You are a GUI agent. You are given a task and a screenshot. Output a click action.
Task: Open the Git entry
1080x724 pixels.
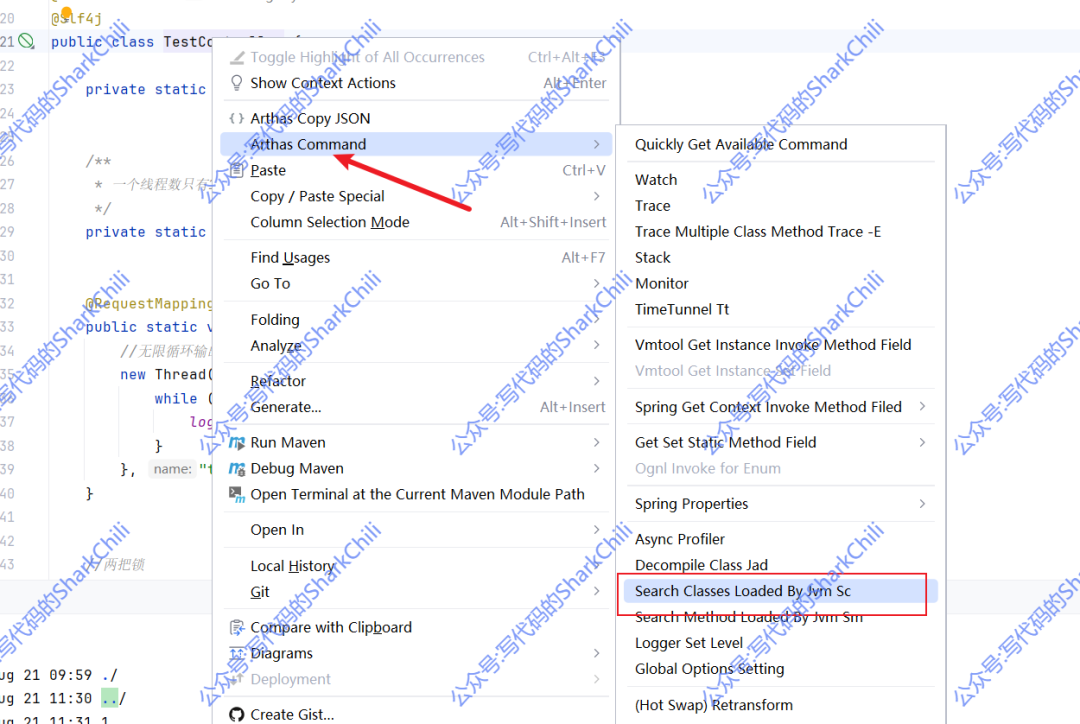416,592
